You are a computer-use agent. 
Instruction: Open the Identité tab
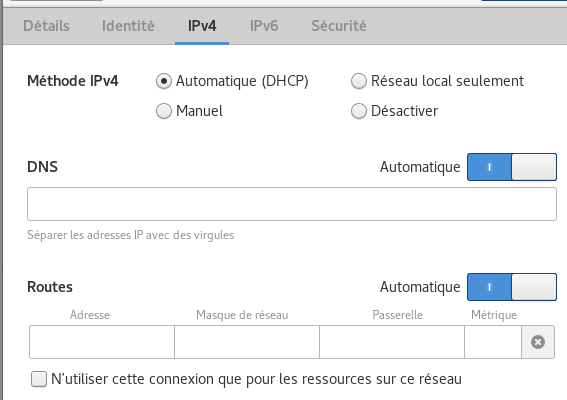[128, 26]
